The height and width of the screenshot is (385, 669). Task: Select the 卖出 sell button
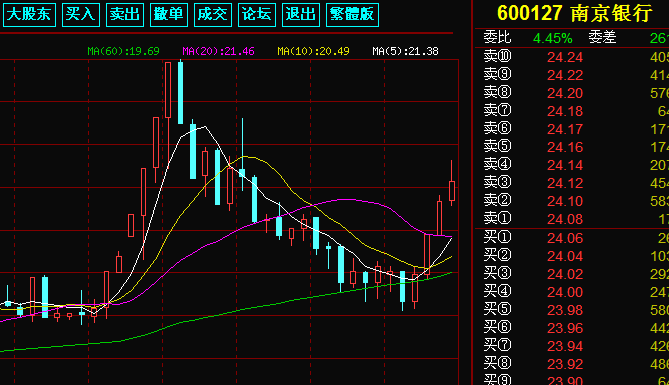tap(125, 15)
